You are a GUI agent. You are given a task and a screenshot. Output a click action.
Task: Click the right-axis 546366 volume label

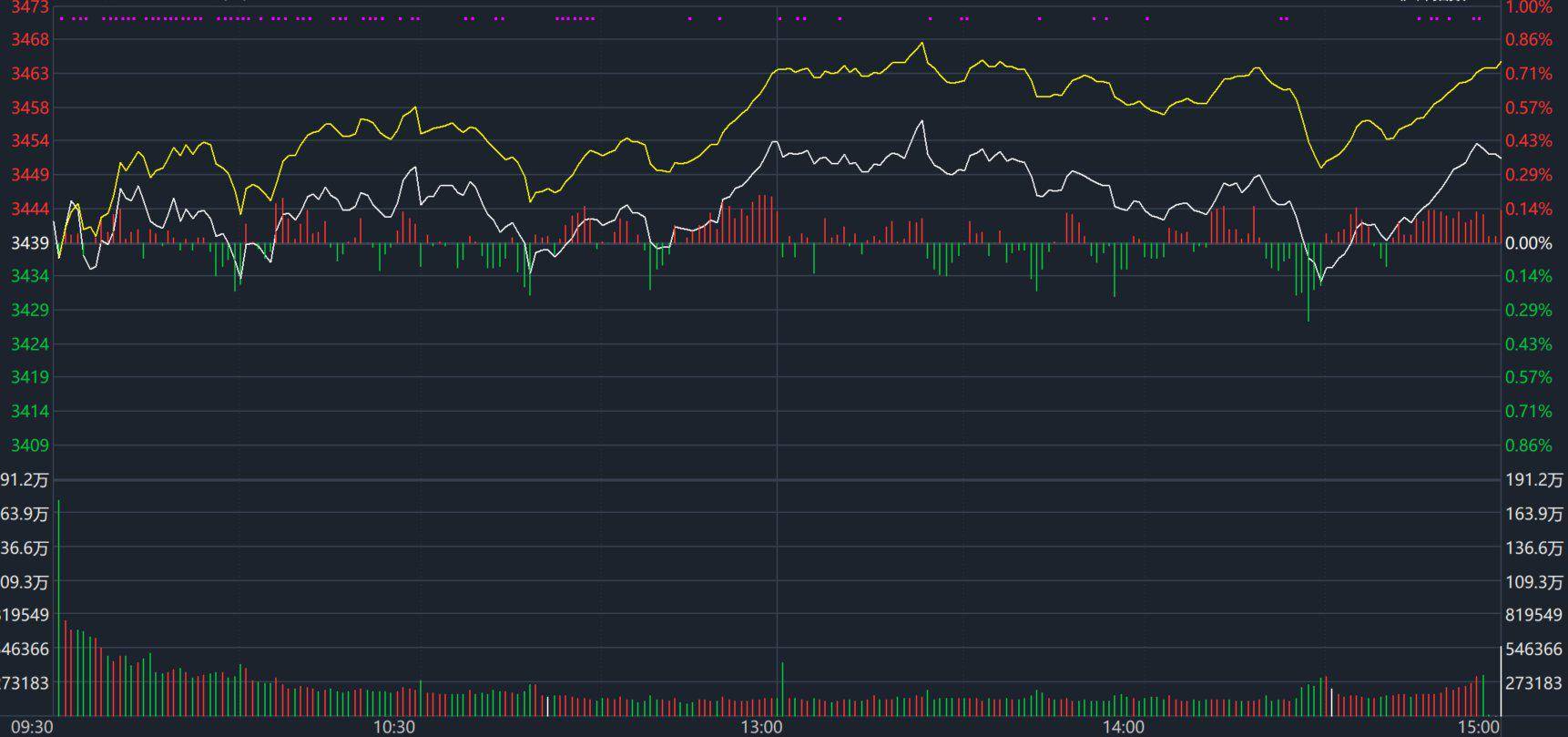click(x=1534, y=650)
